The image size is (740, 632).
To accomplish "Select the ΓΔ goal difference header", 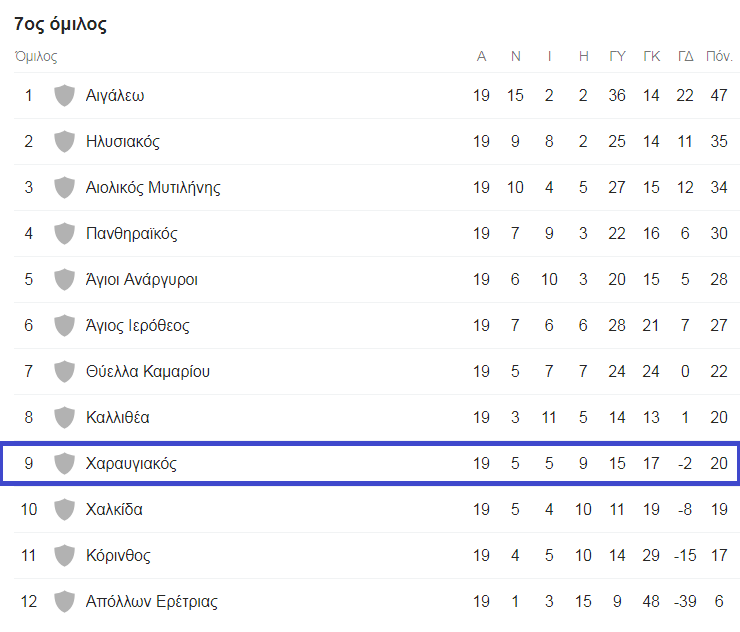I will coord(685,57).
